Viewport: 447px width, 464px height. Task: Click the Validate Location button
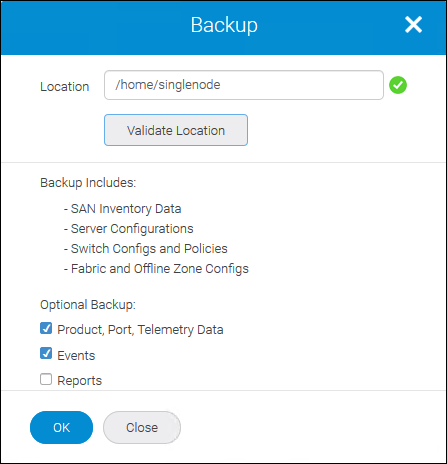tap(176, 130)
